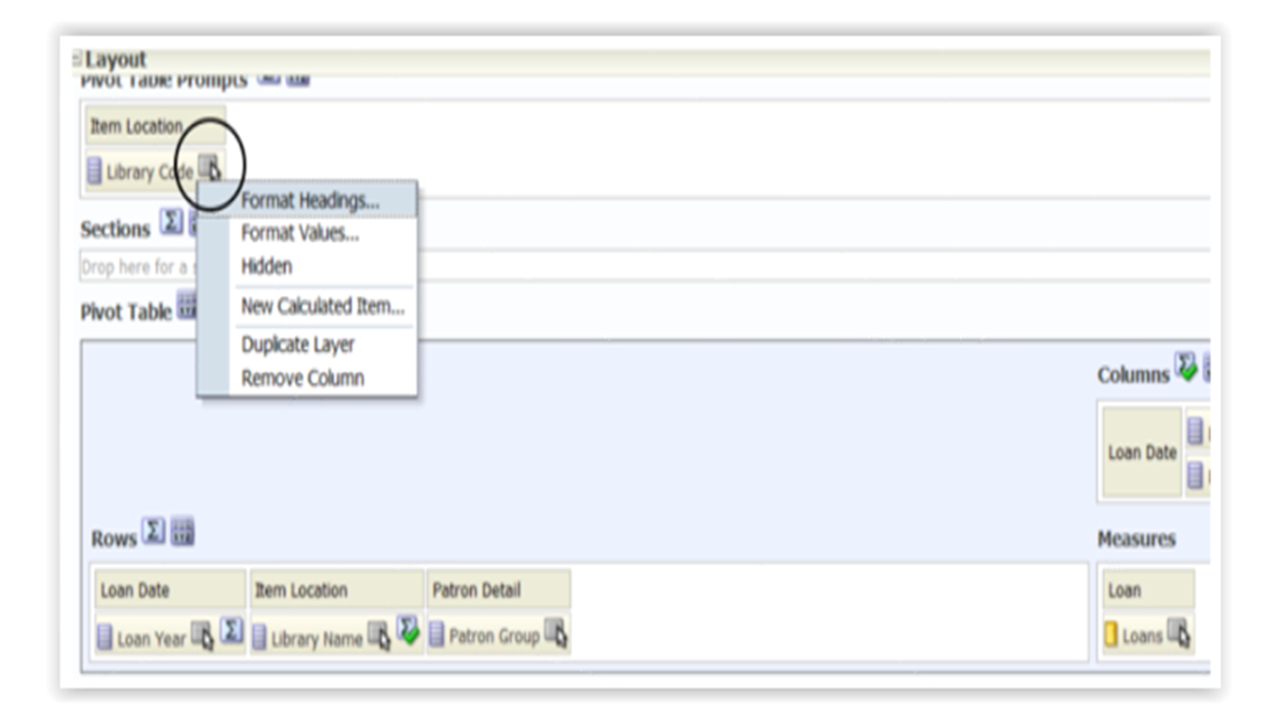This screenshot has height=720, width=1280.
Task: Select Hidden in the context menu
Action: click(x=267, y=267)
